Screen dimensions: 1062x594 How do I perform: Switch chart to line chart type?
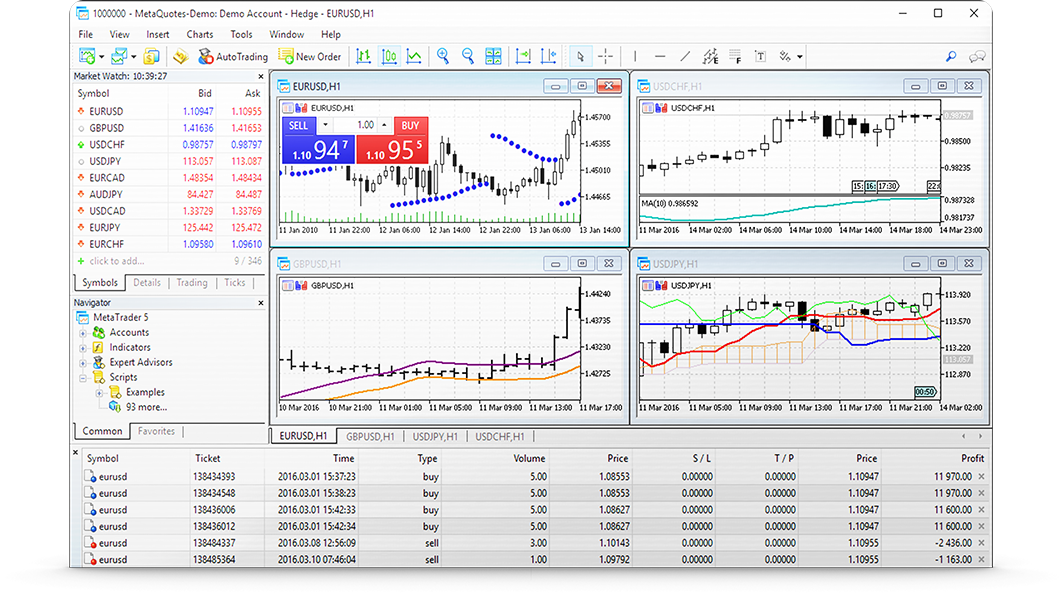[x=414, y=56]
